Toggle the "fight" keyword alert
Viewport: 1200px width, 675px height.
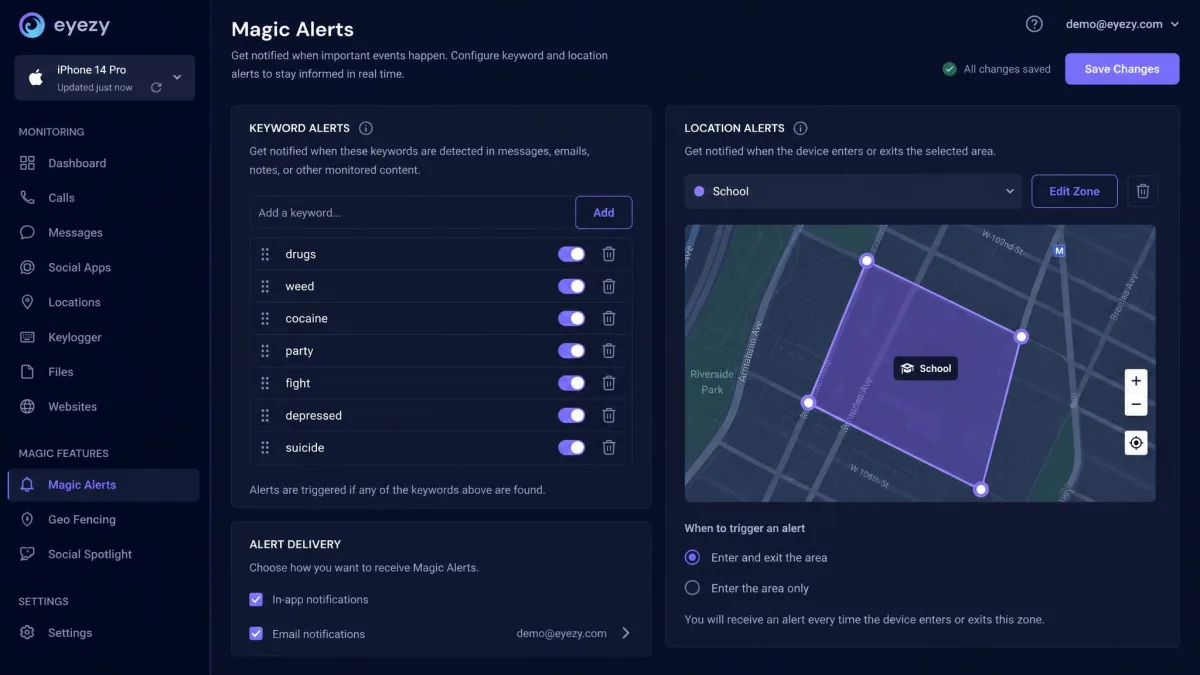(571, 383)
